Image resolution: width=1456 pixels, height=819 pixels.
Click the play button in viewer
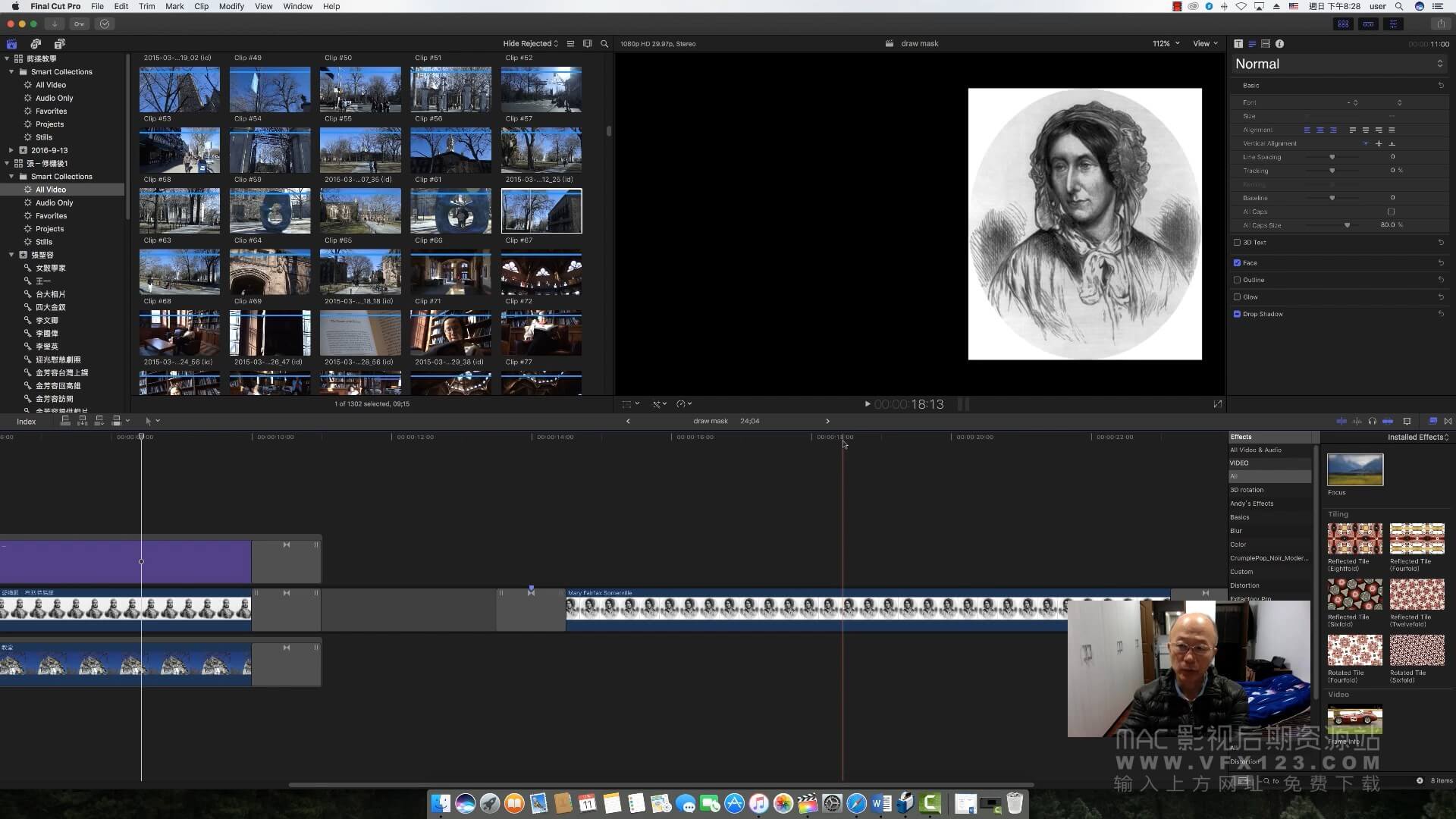tap(867, 404)
